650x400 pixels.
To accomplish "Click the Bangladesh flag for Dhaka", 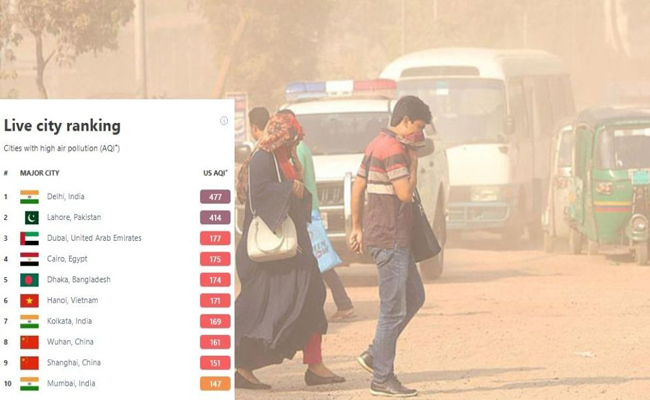I will 29,280.
